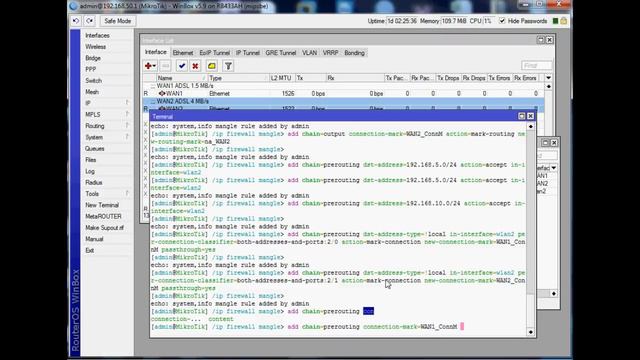Open Wireless in sidebar menu
This screenshot has width=640, height=360.
pos(107,47)
